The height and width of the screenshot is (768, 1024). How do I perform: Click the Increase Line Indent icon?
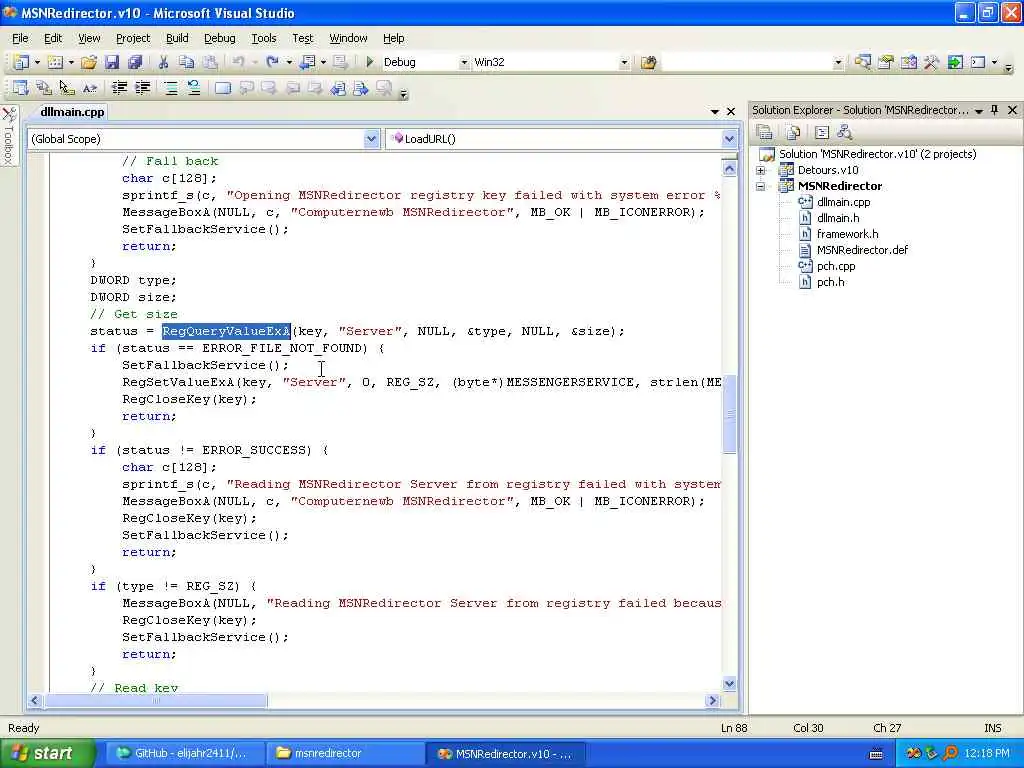[x=142, y=88]
